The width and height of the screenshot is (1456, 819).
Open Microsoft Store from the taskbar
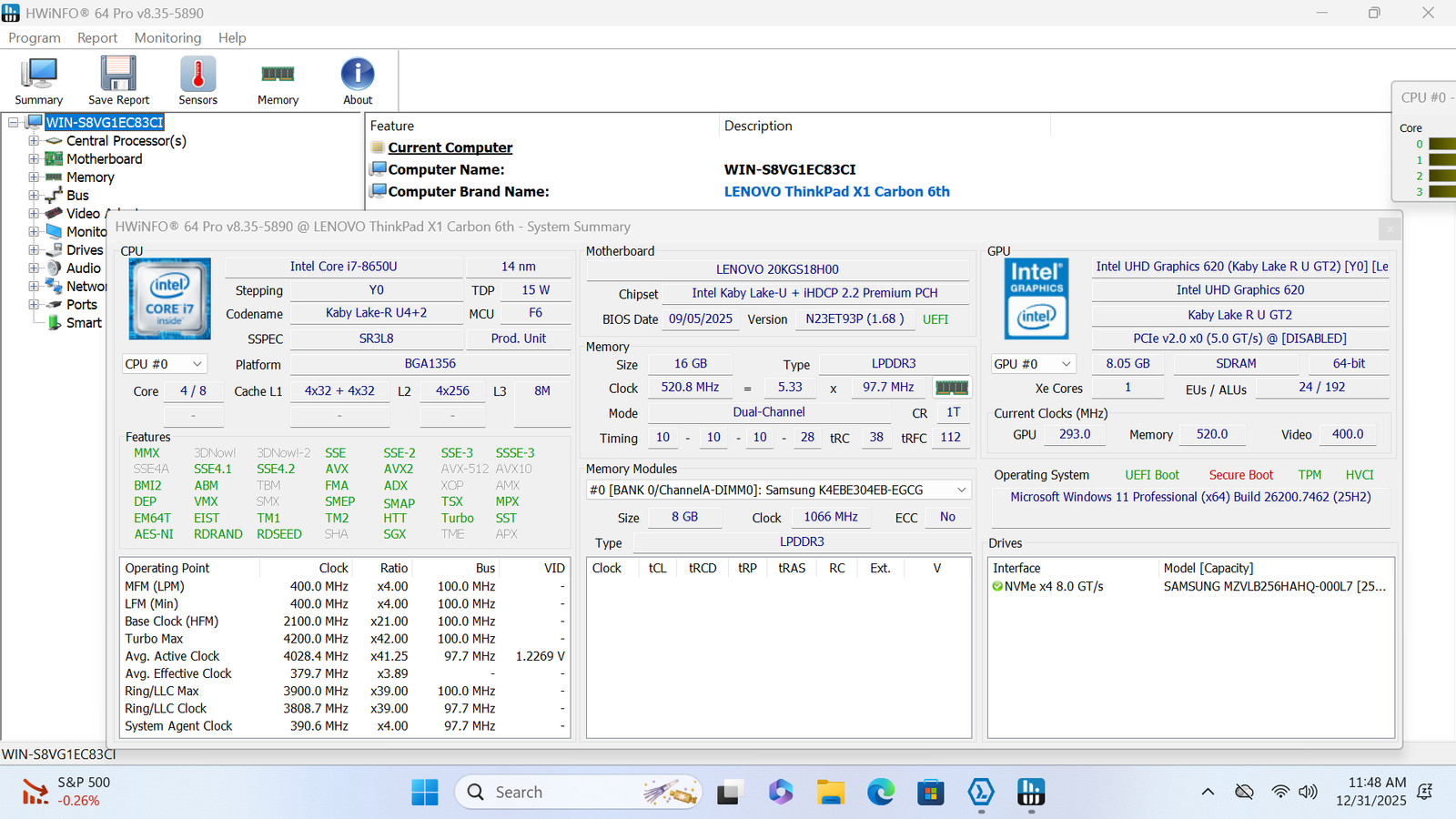930,793
